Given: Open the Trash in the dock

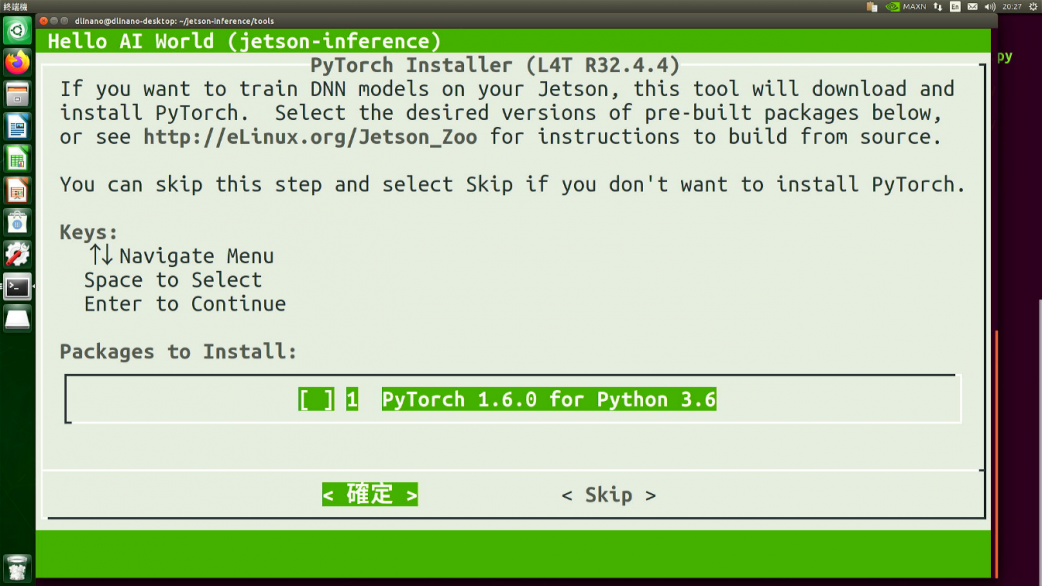Looking at the screenshot, I should 17,569.
